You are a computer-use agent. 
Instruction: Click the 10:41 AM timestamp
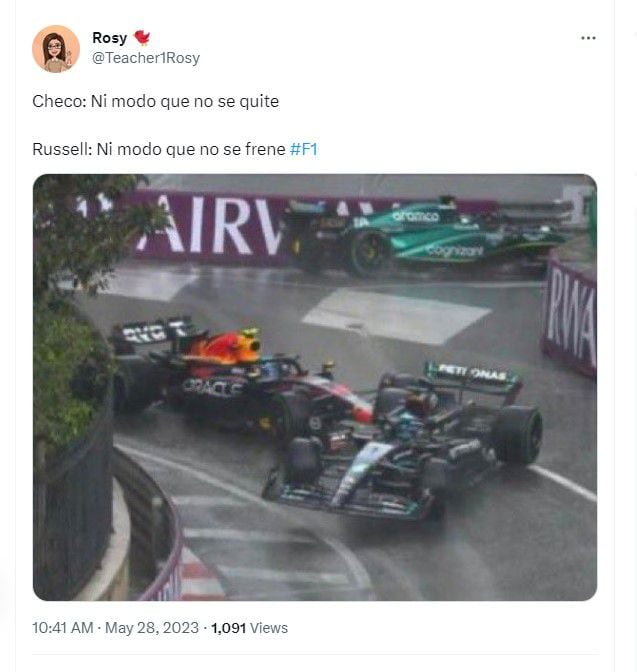(63, 628)
